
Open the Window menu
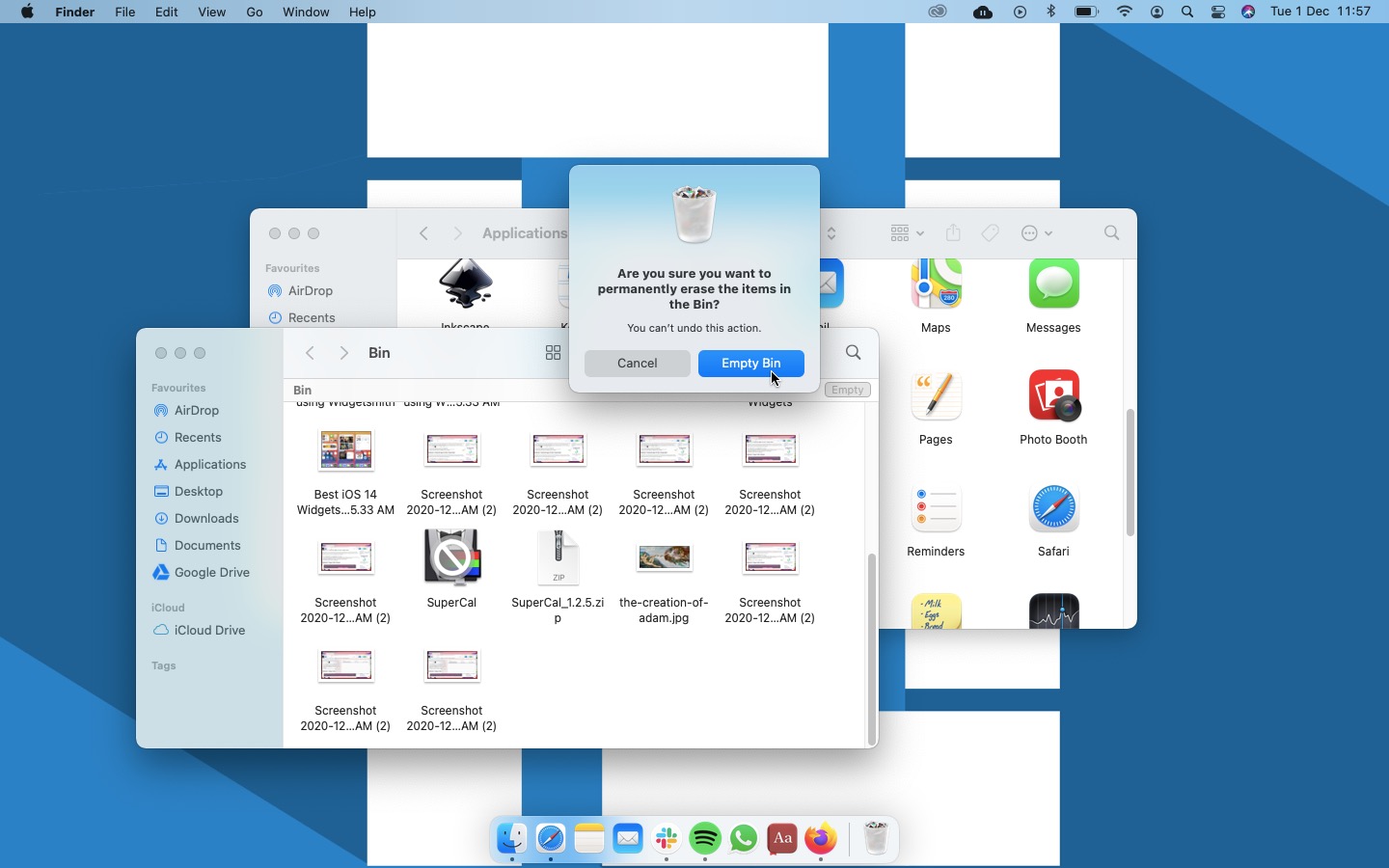tap(306, 12)
